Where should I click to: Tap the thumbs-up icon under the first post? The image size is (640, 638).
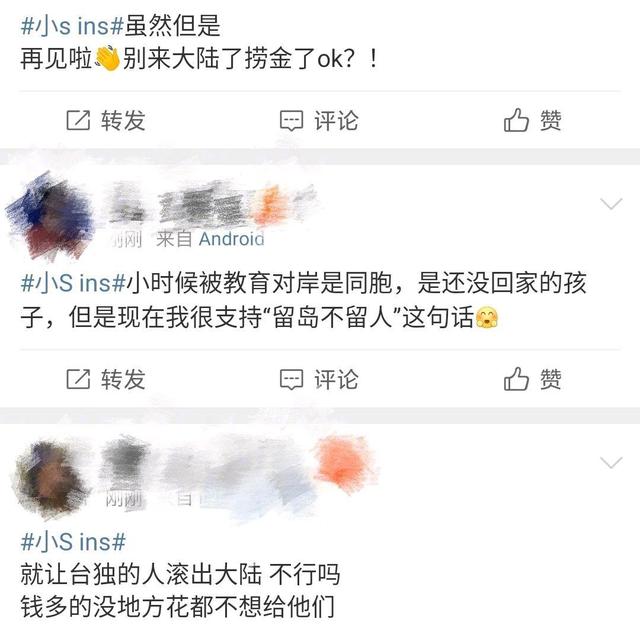[516, 120]
